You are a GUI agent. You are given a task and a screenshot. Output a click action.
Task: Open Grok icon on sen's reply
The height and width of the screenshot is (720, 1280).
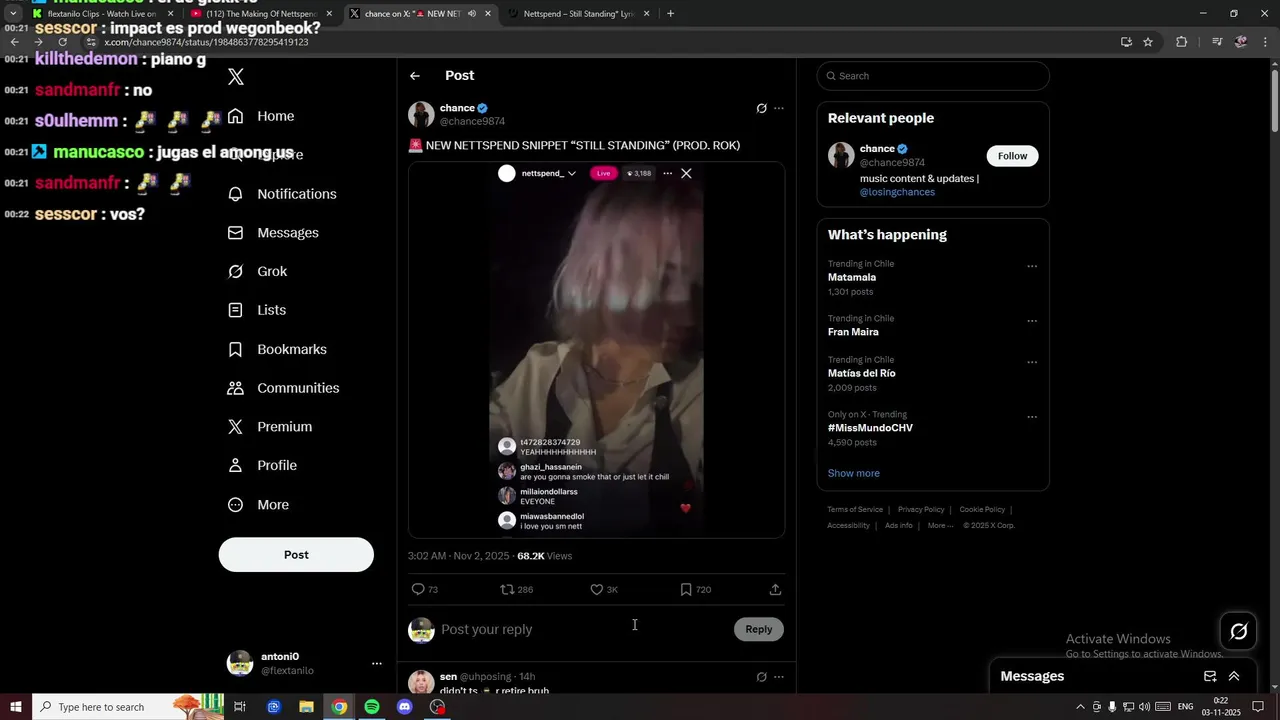pos(761,677)
